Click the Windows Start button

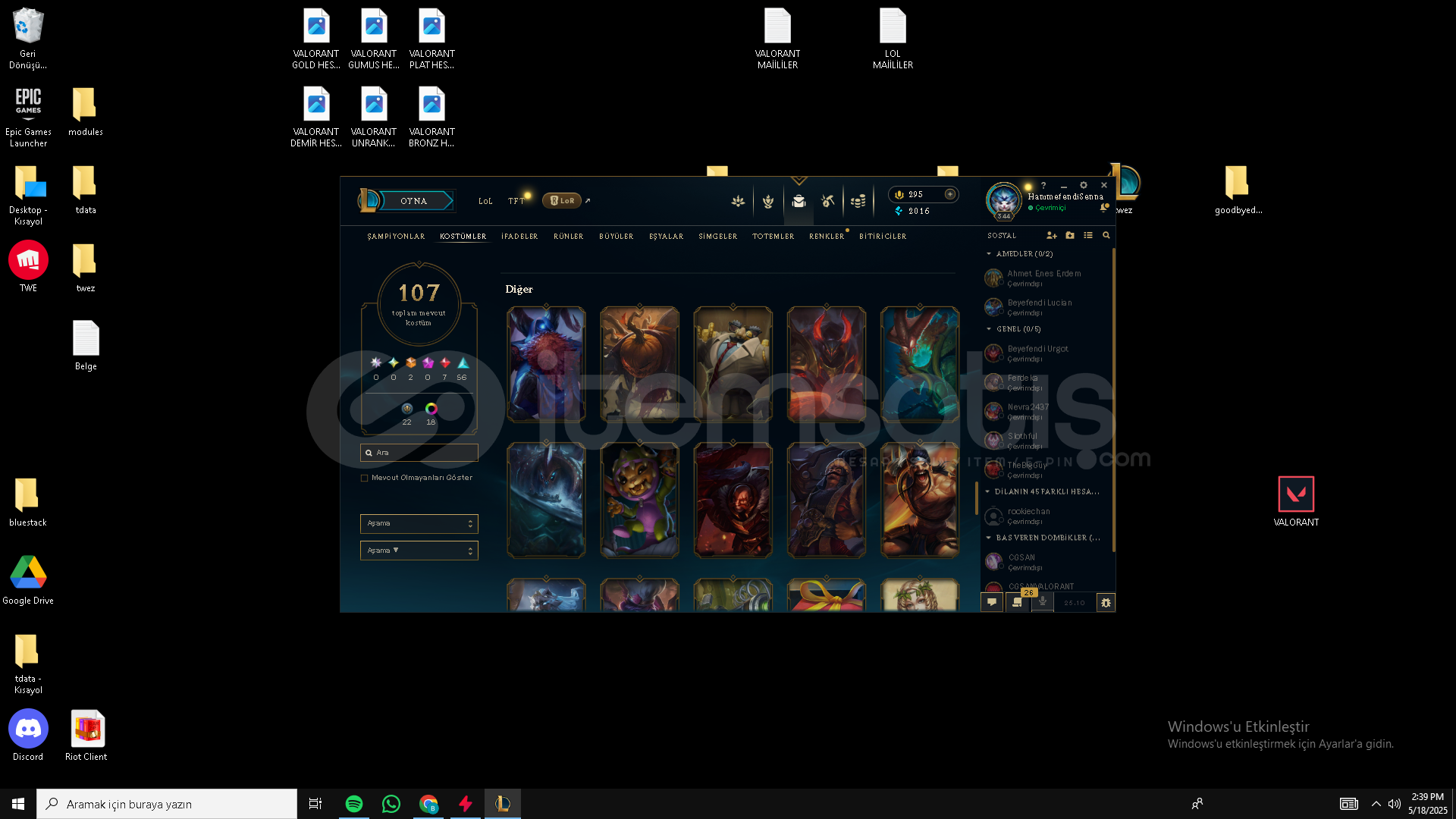(18, 804)
